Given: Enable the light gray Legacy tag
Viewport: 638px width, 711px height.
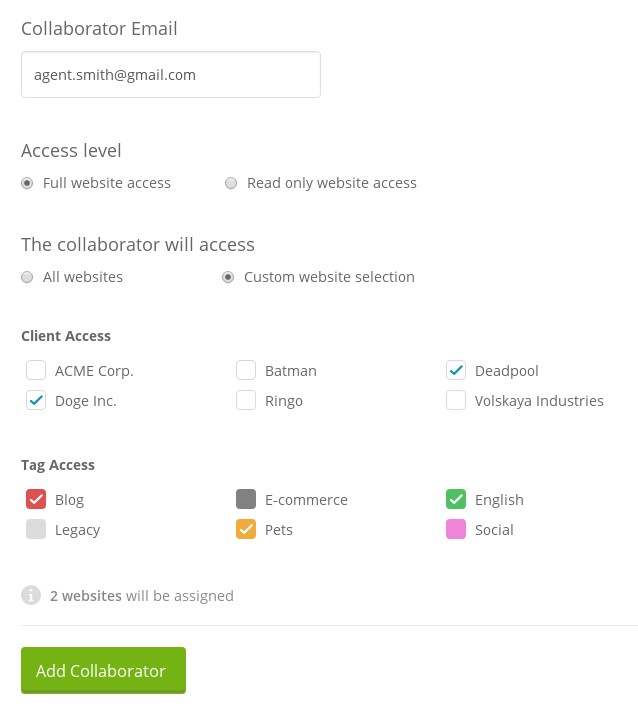Looking at the screenshot, I should (36, 530).
